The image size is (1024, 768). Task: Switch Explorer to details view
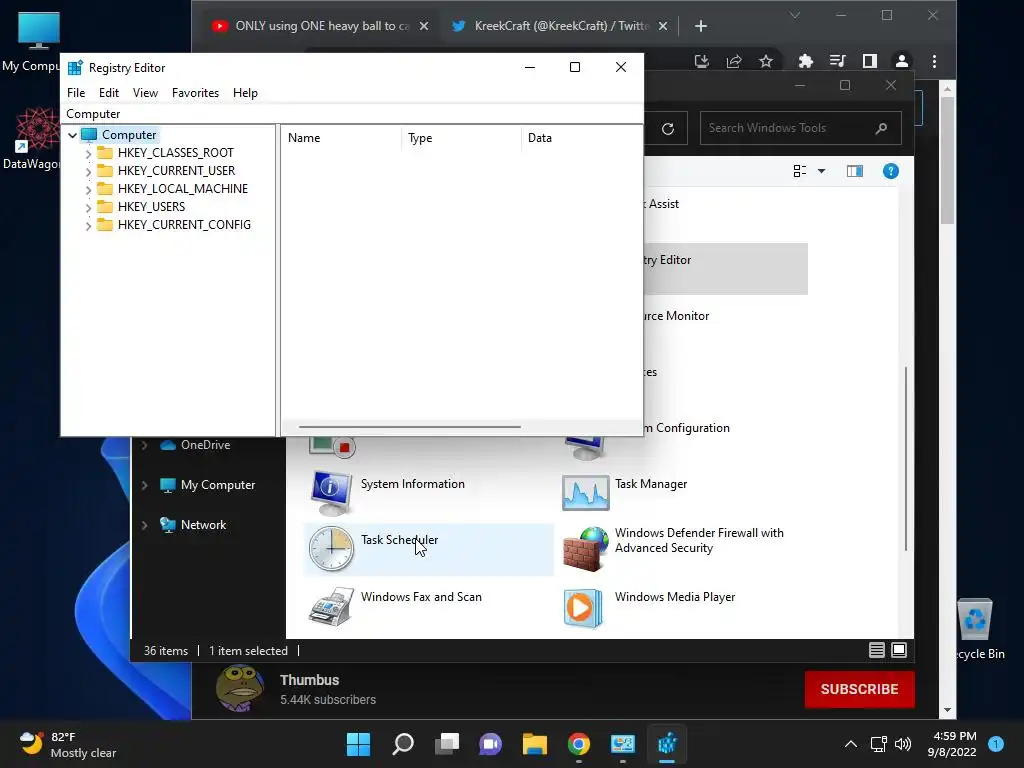click(x=876, y=650)
